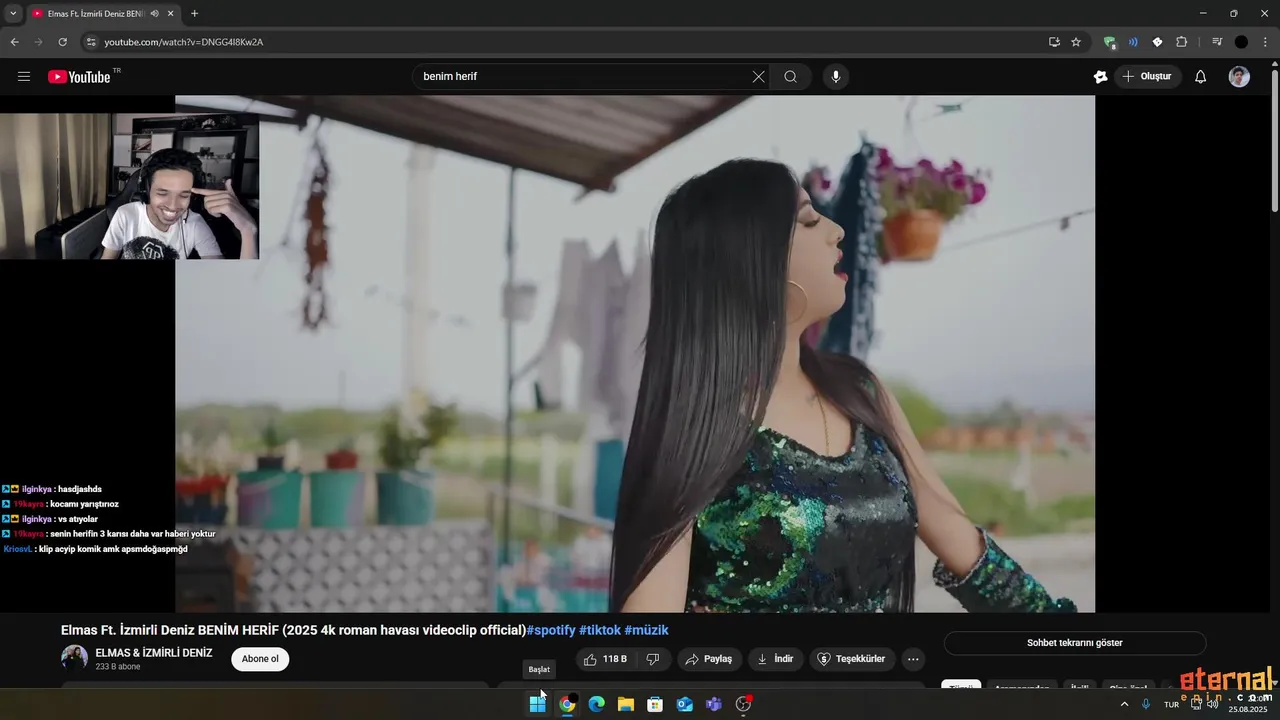Switch the TUR input language

point(1171,704)
